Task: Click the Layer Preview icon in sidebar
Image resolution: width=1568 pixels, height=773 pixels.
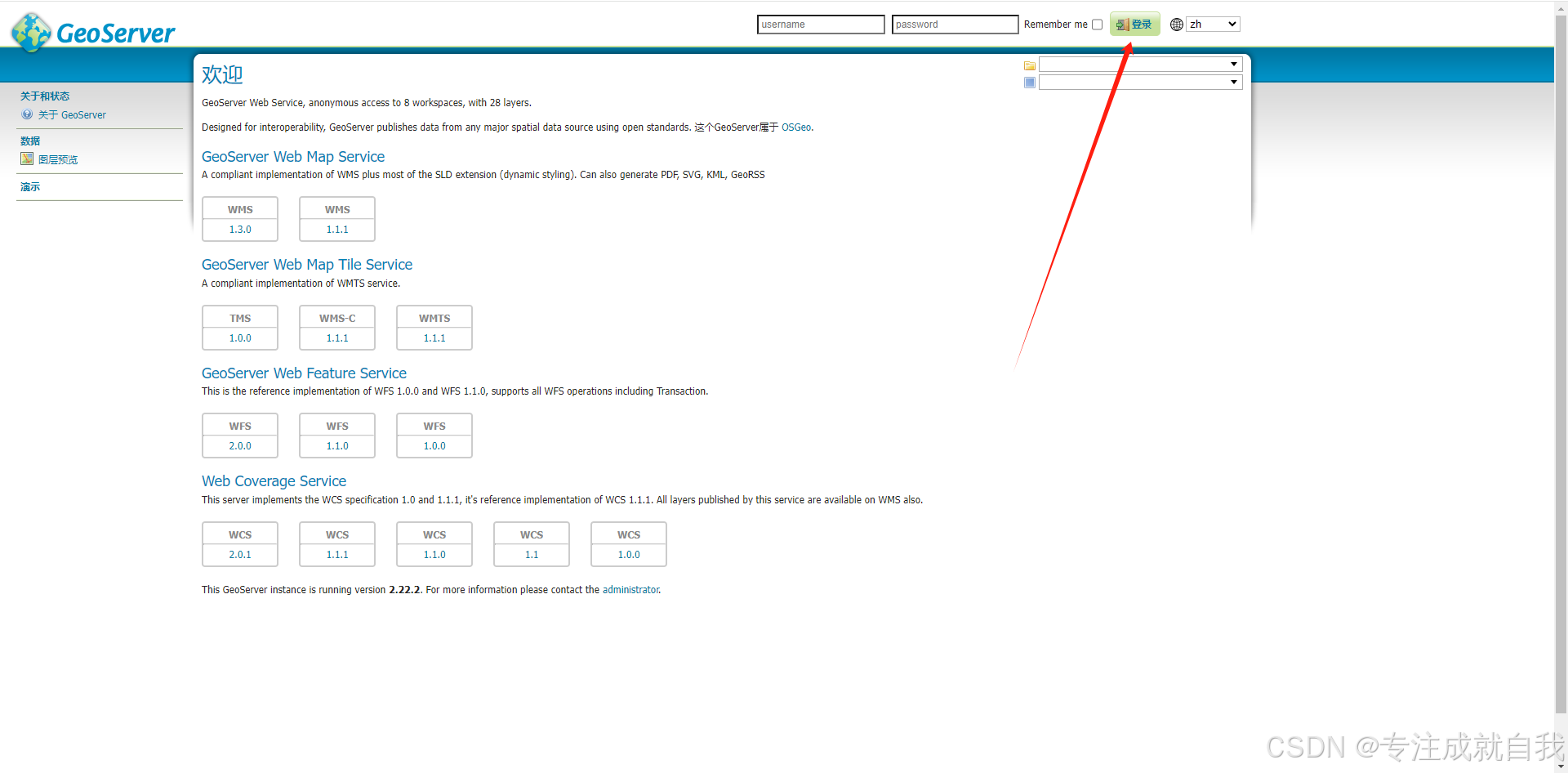Action: 27,159
